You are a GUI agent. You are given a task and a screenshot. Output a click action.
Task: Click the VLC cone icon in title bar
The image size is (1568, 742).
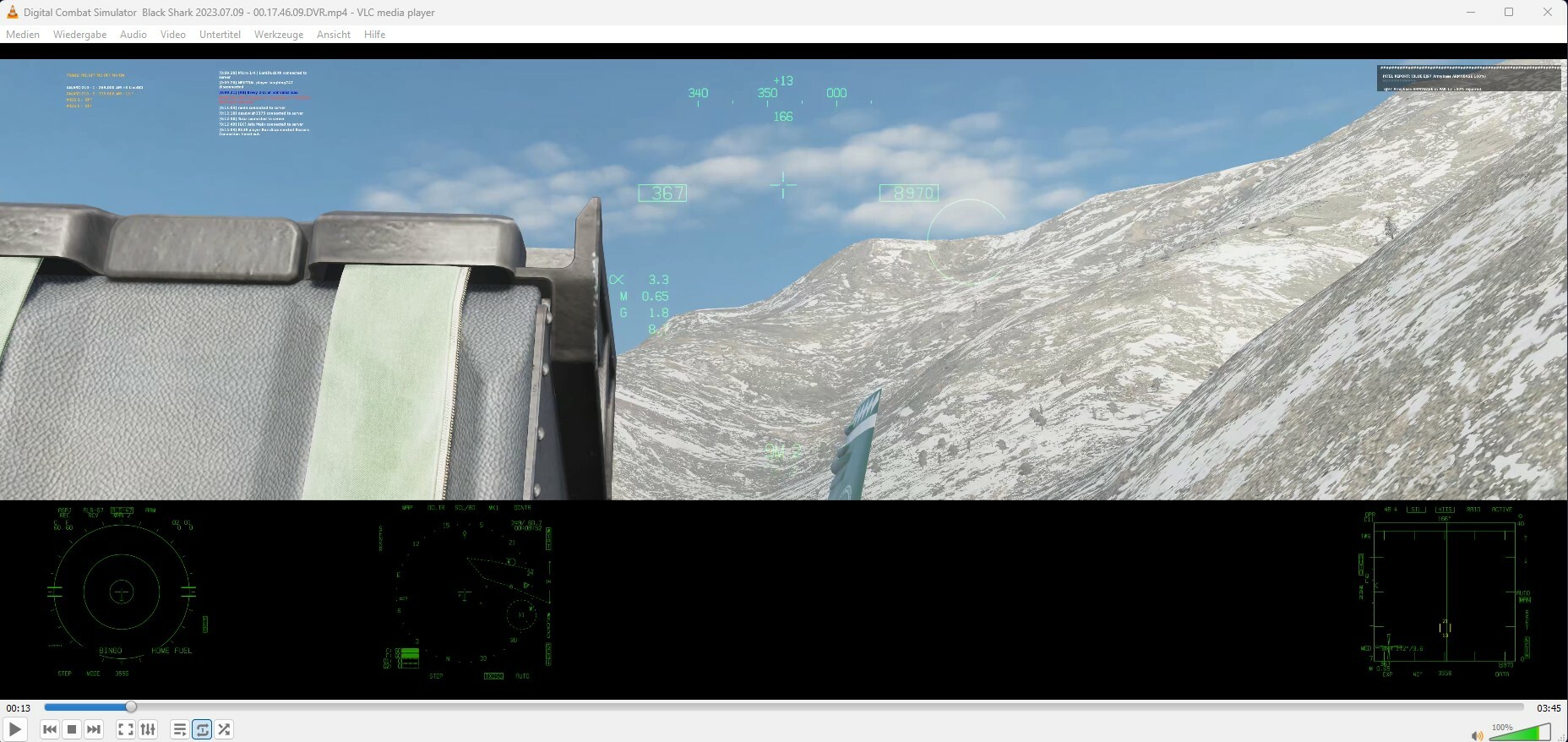12,12
